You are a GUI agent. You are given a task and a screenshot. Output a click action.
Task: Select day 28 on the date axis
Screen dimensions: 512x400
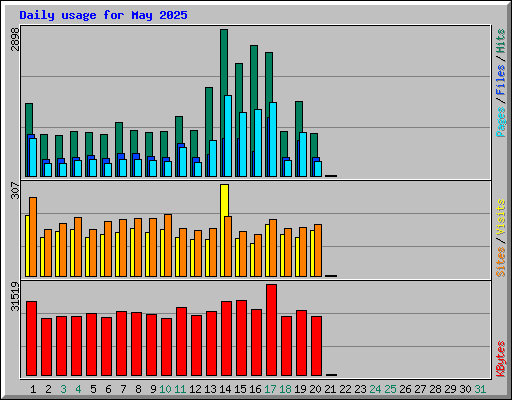435,389
